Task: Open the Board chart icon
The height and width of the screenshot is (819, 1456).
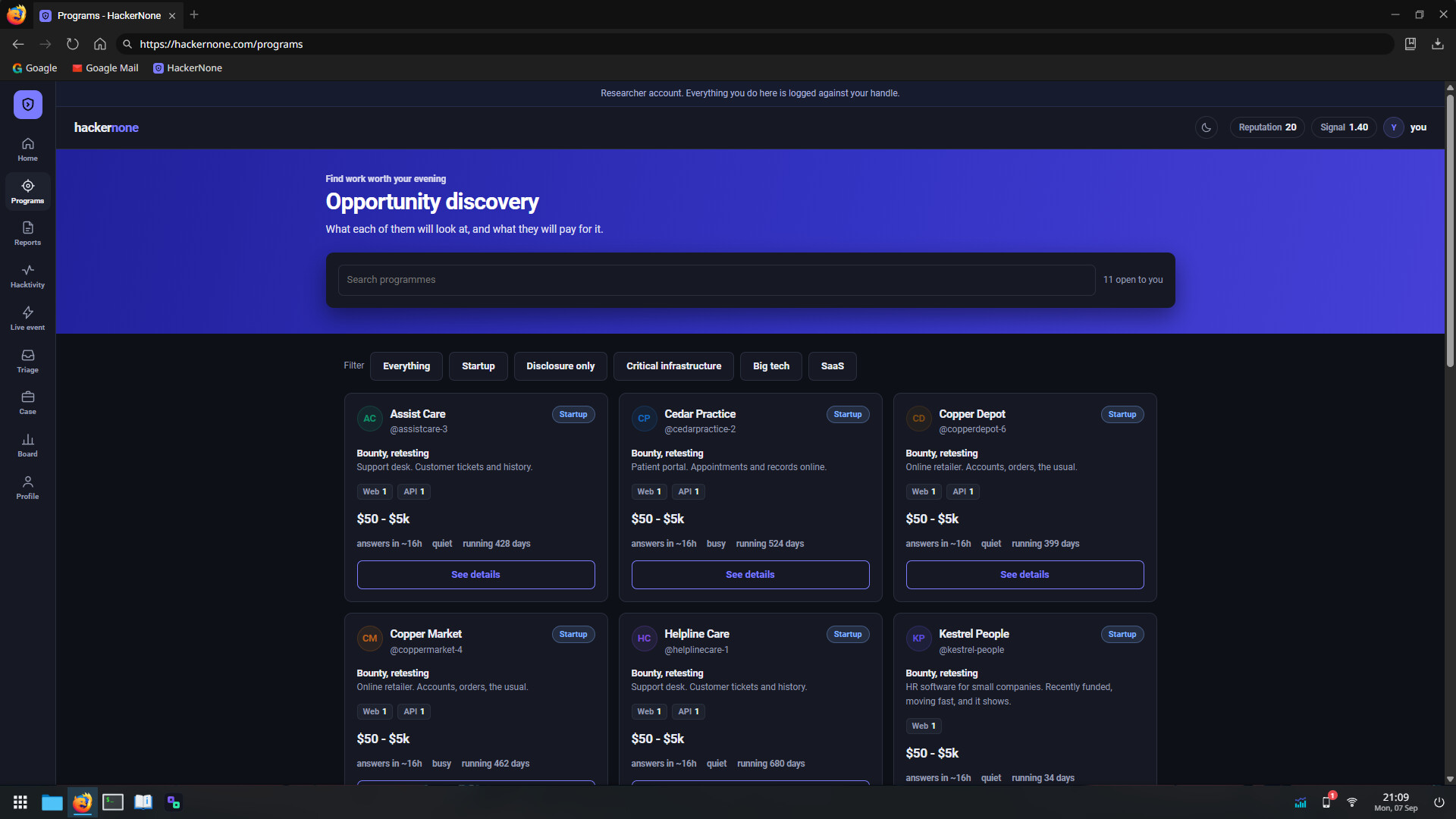Action: (27, 445)
